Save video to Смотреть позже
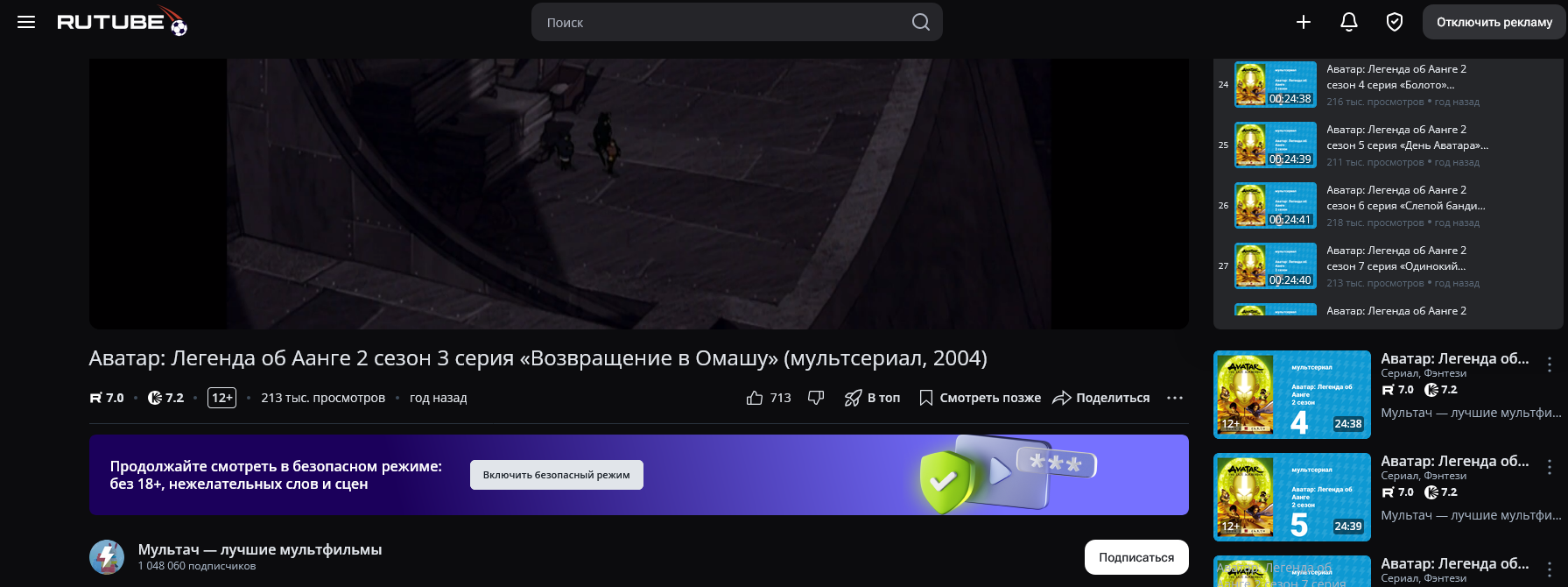Viewport: 1568px width, 587px height. click(980, 398)
